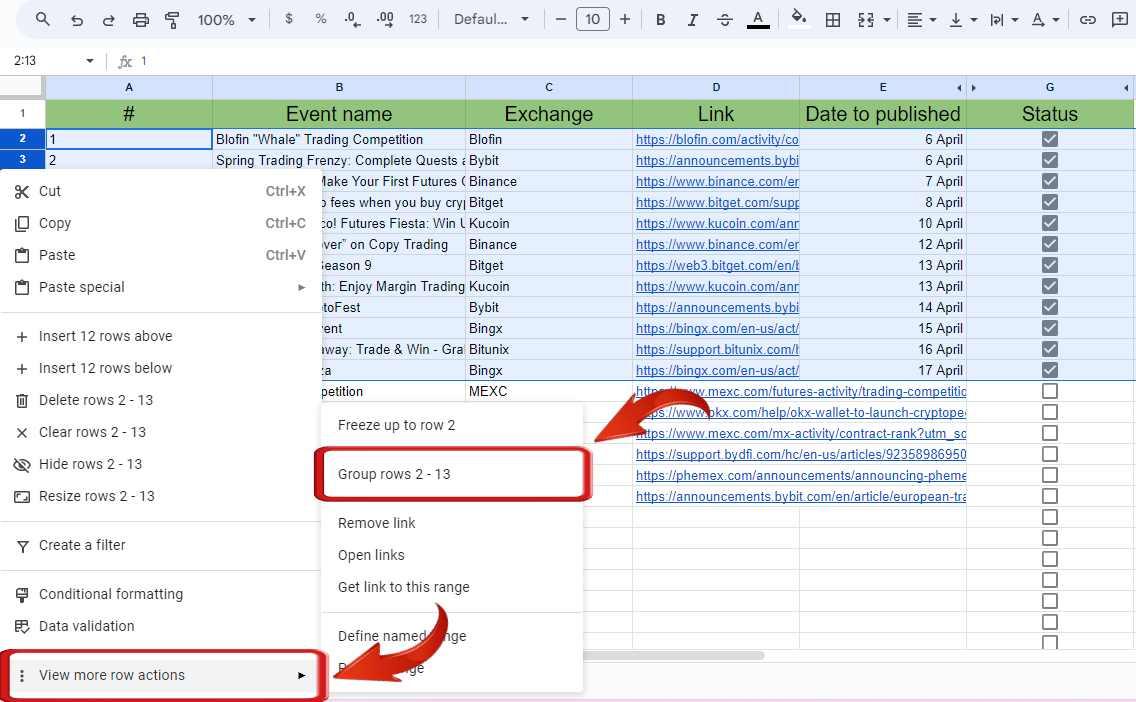Image resolution: width=1136 pixels, height=702 pixels.
Task: Choose Open links in submenu
Action: point(452,555)
